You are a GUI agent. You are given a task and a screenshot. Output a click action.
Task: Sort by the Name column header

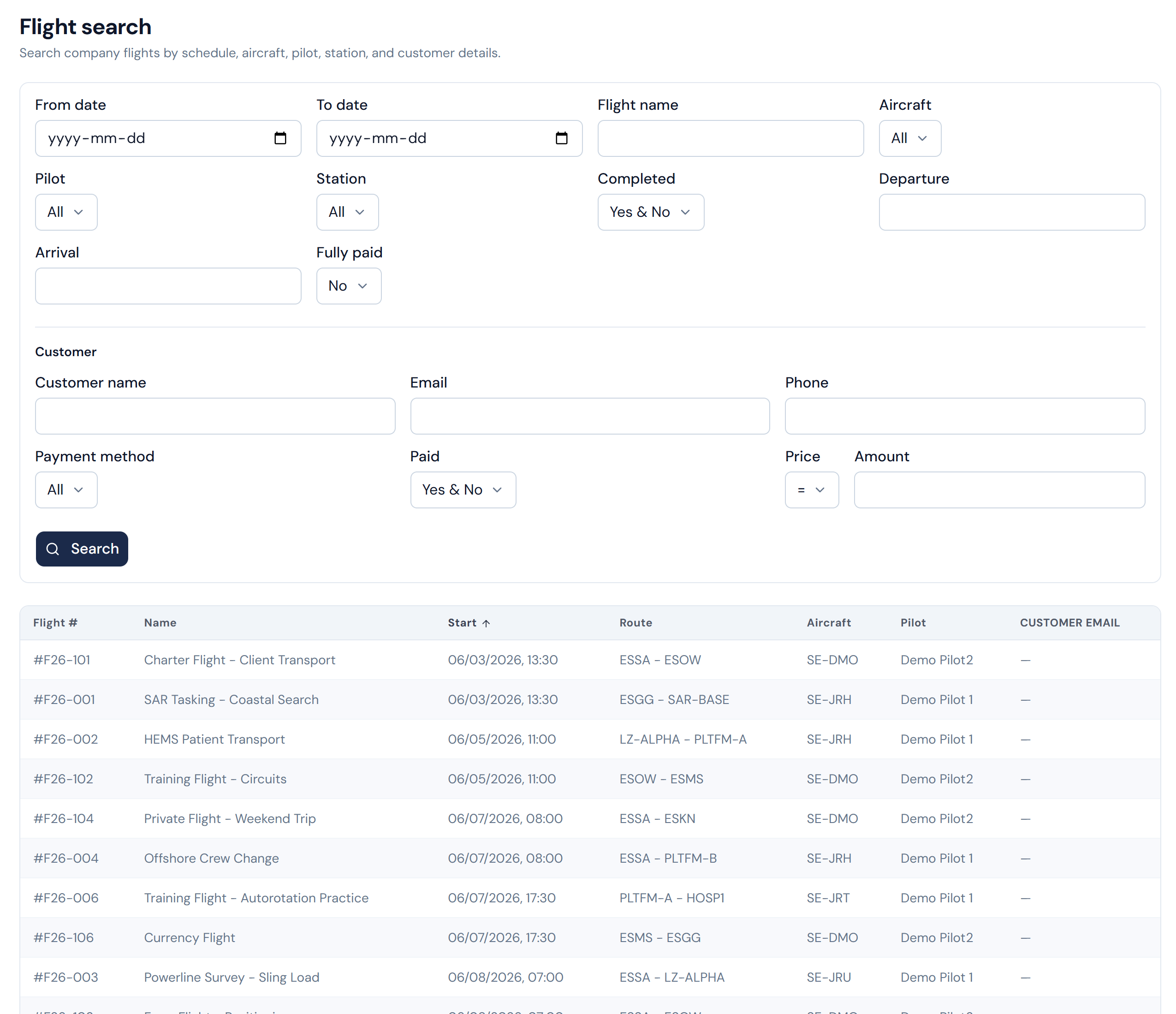(x=160, y=623)
